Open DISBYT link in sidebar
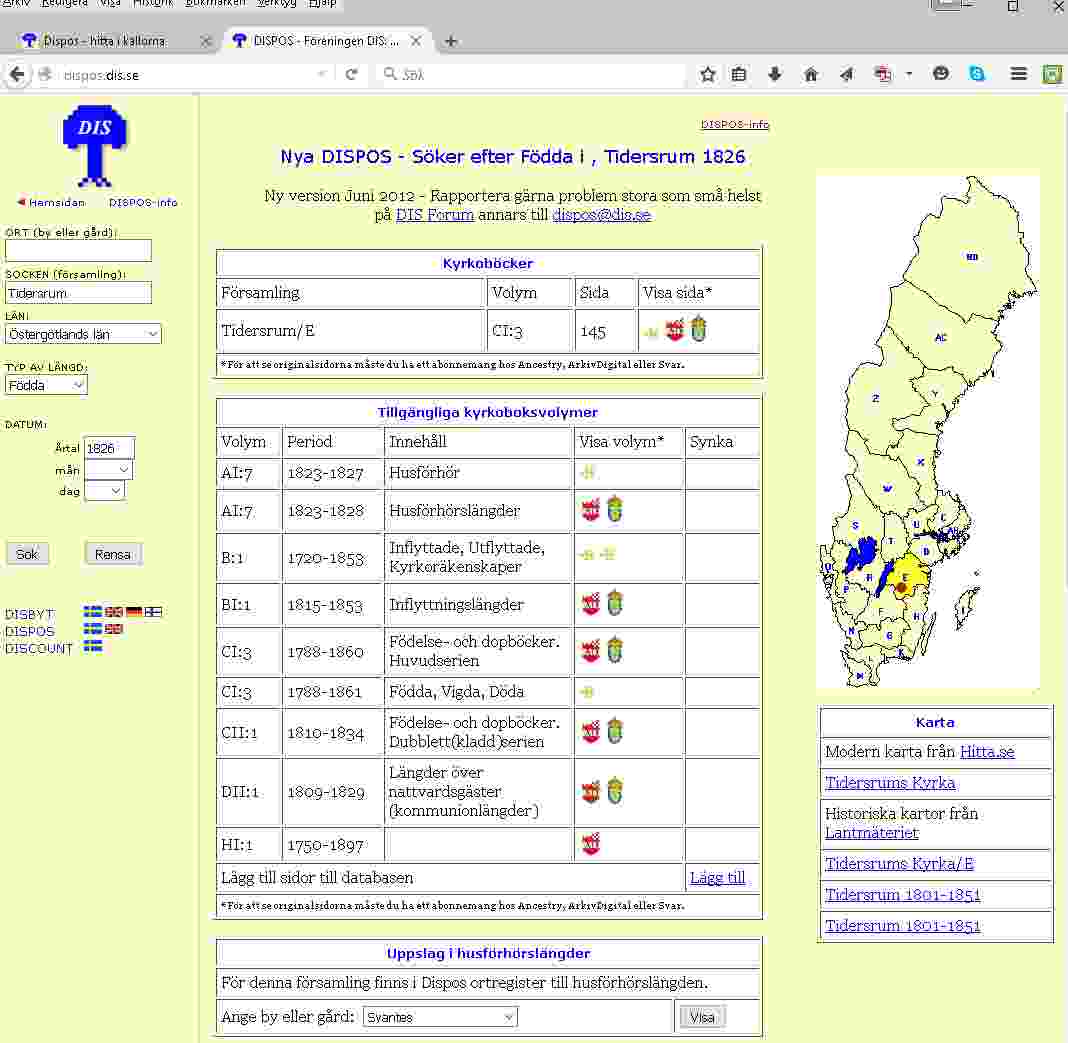Viewport: 1068px width, 1043px height. (x=29, y=614)
